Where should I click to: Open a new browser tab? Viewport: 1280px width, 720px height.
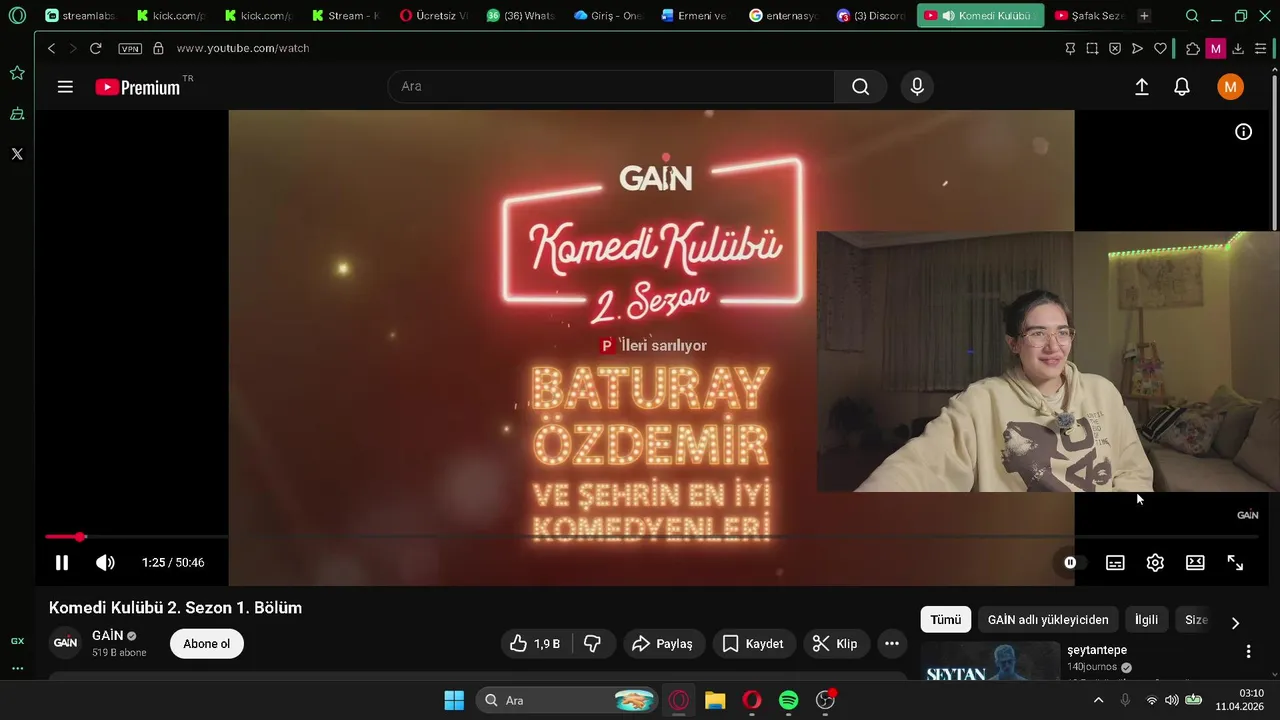pos(1144,16)
